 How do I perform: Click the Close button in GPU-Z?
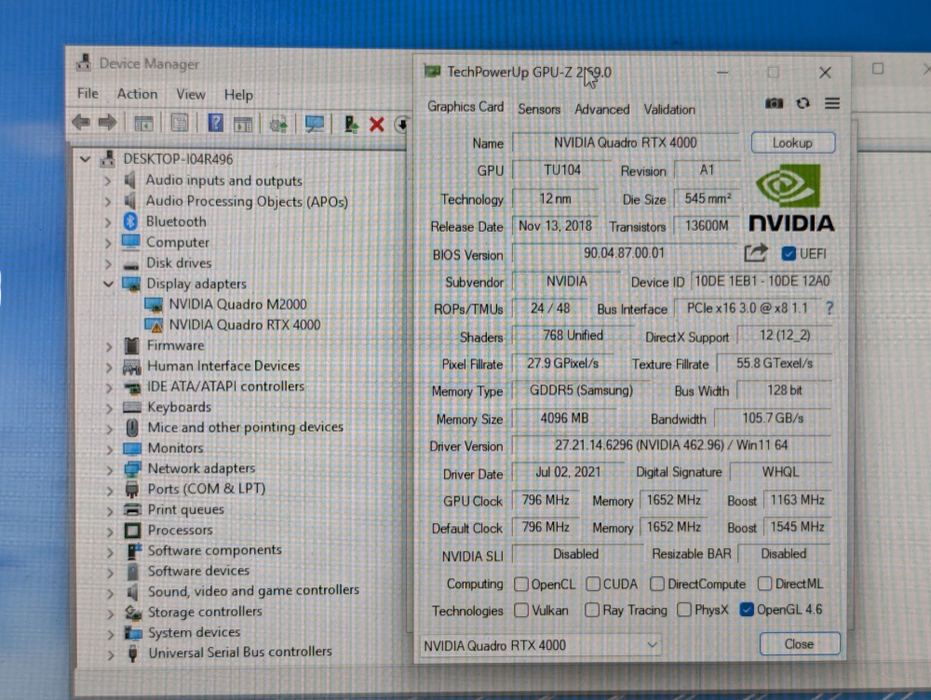[799, 644]
